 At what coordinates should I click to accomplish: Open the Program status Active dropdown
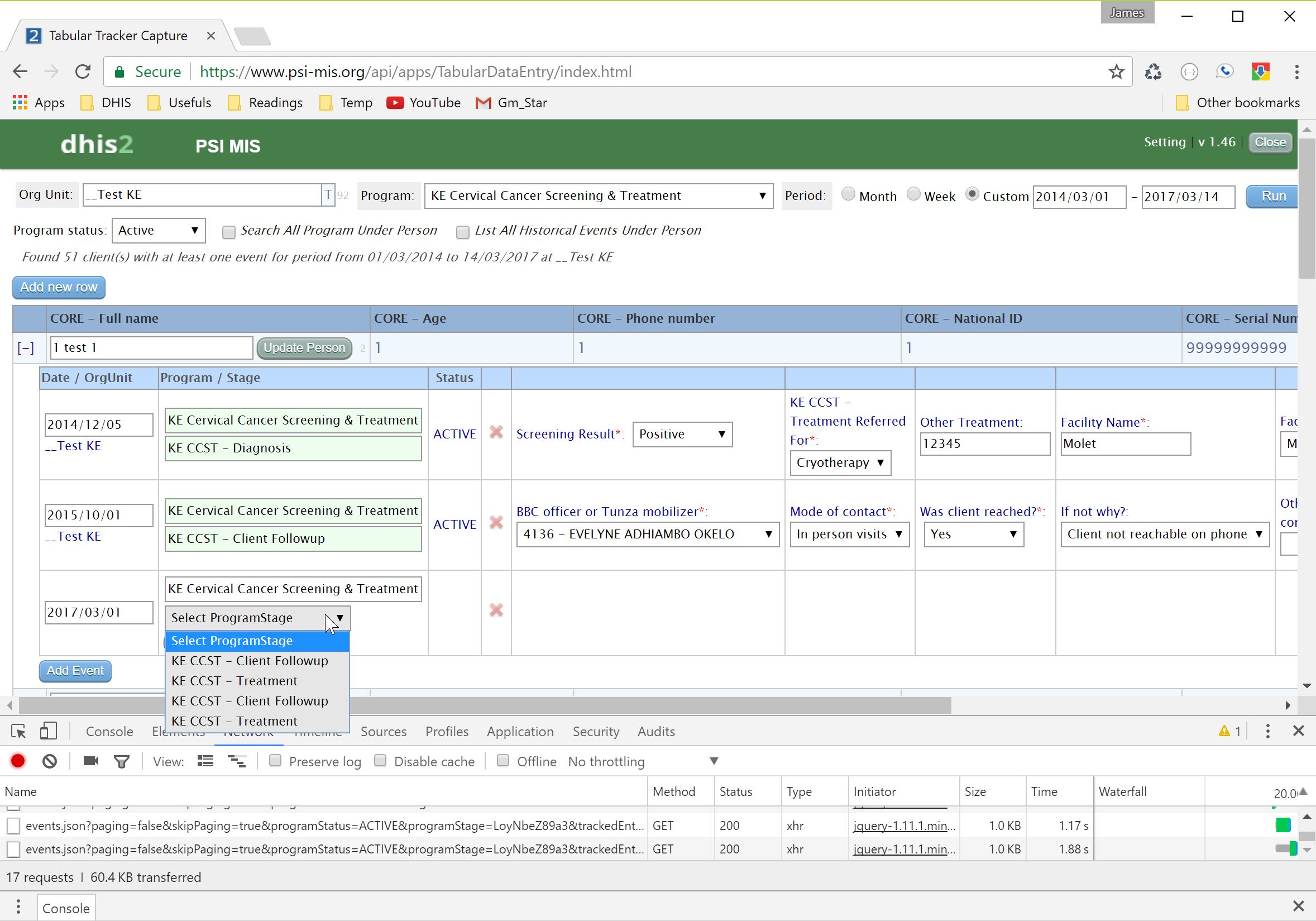pos(158,231)
